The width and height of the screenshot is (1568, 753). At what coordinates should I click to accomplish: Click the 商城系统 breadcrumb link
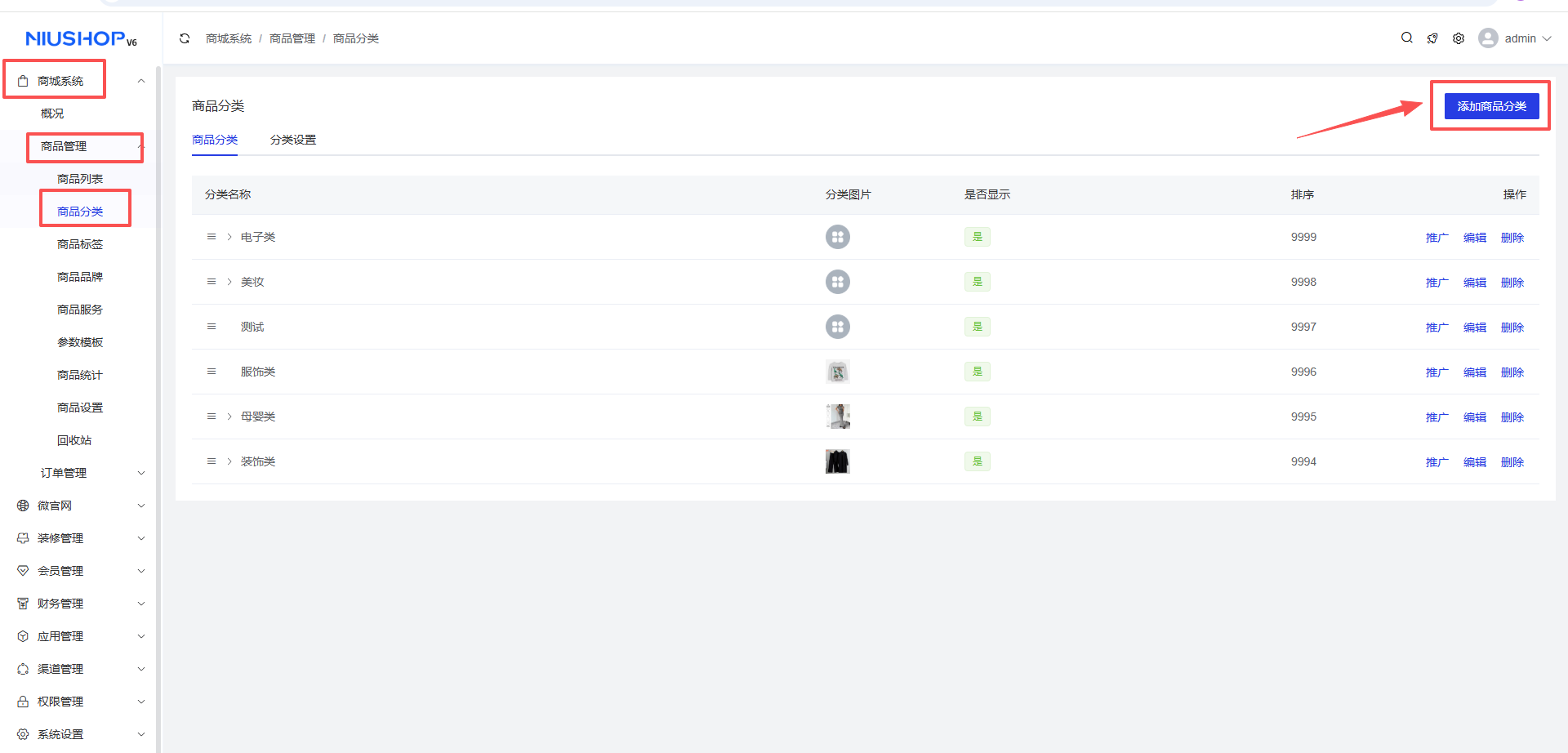(x=229, y=38)
